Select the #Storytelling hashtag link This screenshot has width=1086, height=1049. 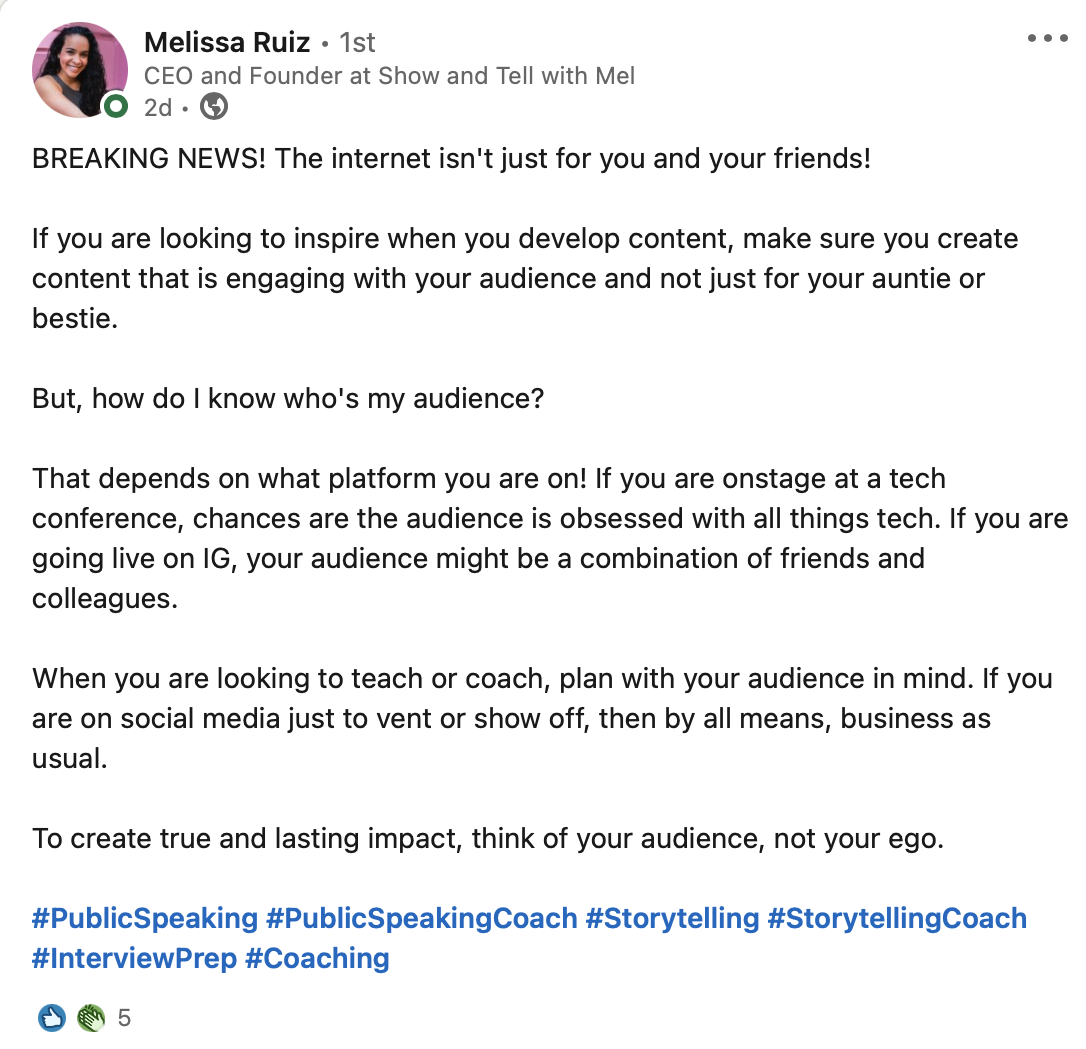673,919
